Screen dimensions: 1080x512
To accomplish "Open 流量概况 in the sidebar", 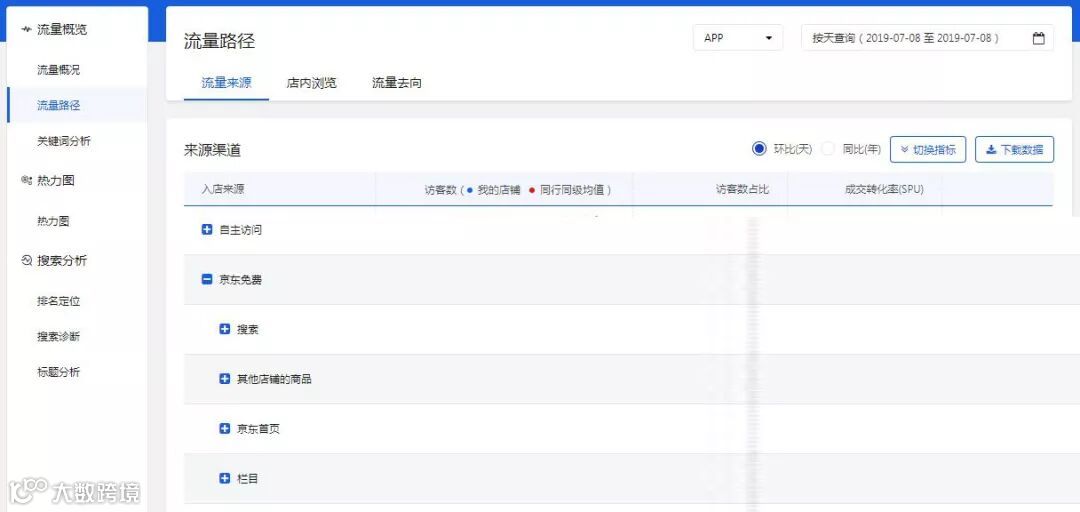I will 59,70.
